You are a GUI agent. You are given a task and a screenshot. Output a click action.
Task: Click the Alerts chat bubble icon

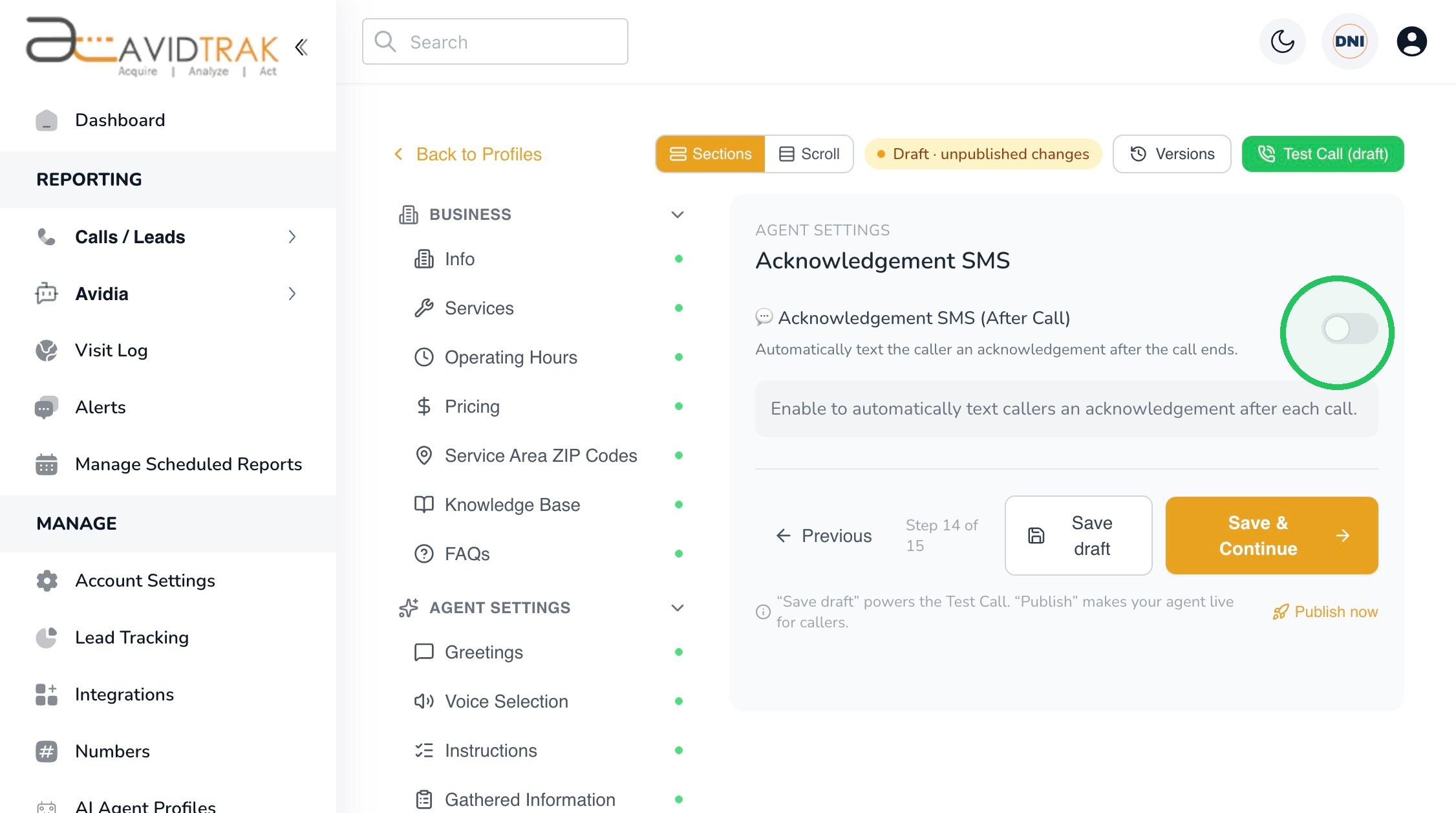(47, 407)
